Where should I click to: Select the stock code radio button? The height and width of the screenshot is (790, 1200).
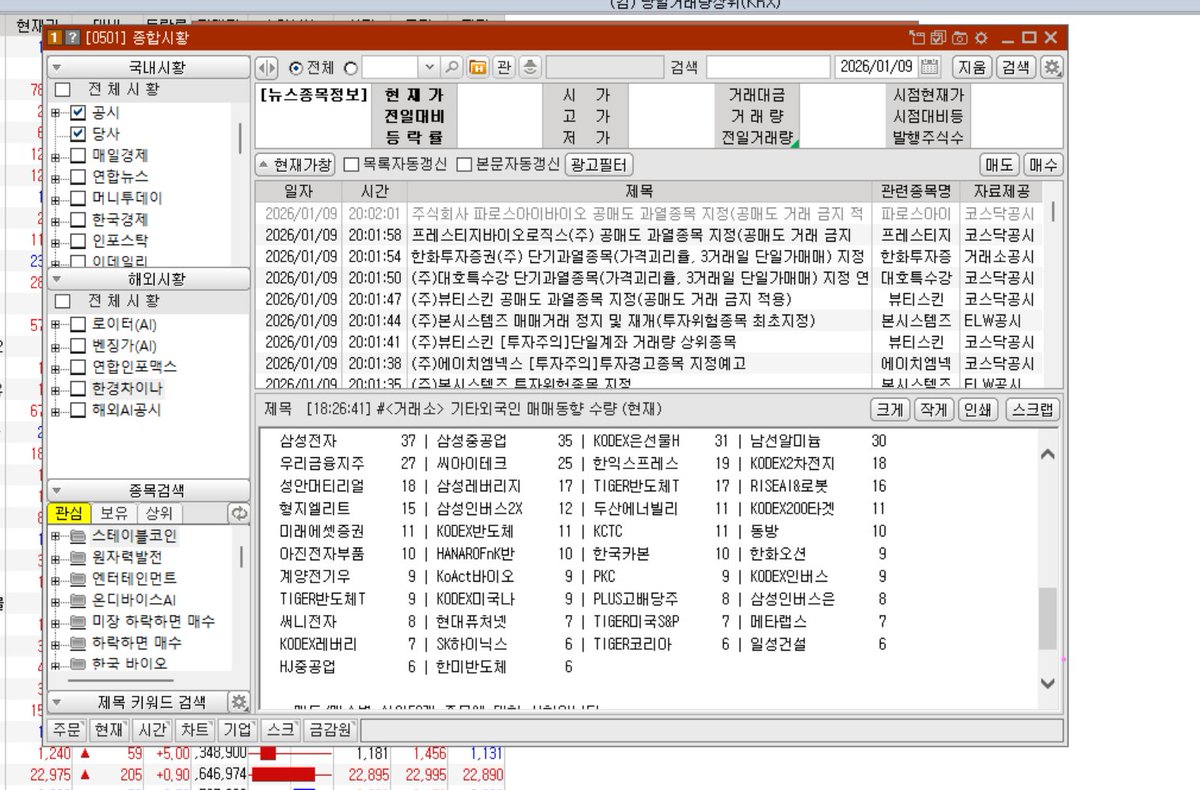tap(350, 68)
